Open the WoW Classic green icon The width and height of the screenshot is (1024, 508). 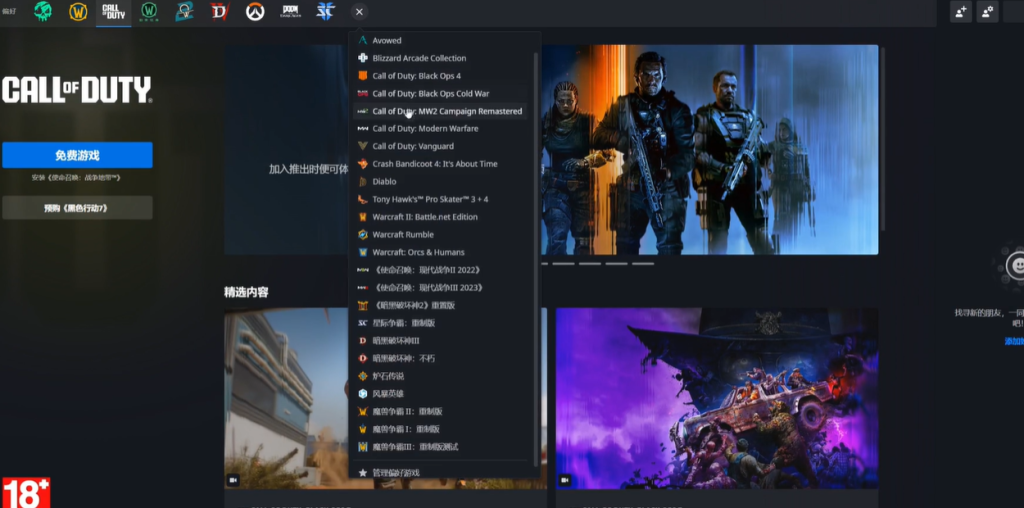[x=149, y=12]
